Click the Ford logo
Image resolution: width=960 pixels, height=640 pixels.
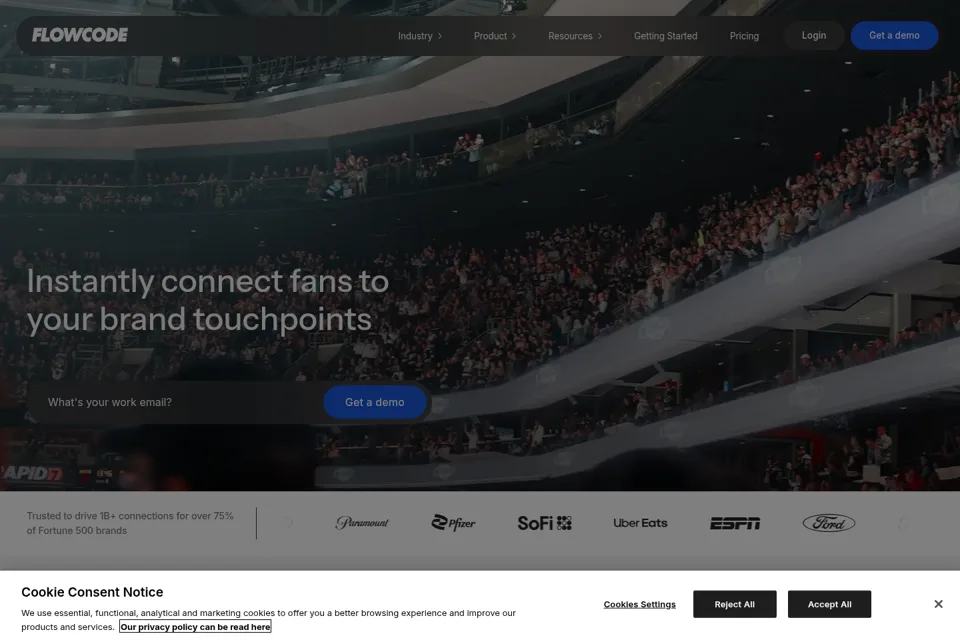pyautogui.click(x=829, y=523)
